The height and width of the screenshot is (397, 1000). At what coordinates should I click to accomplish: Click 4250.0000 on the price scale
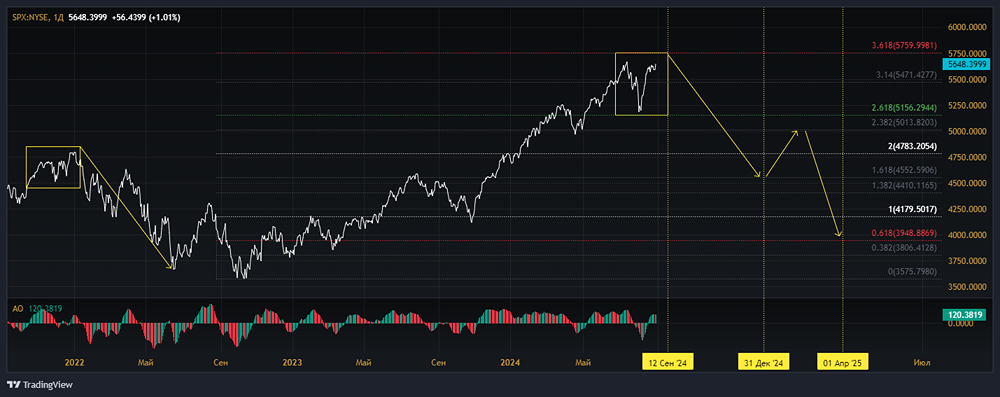967,209
